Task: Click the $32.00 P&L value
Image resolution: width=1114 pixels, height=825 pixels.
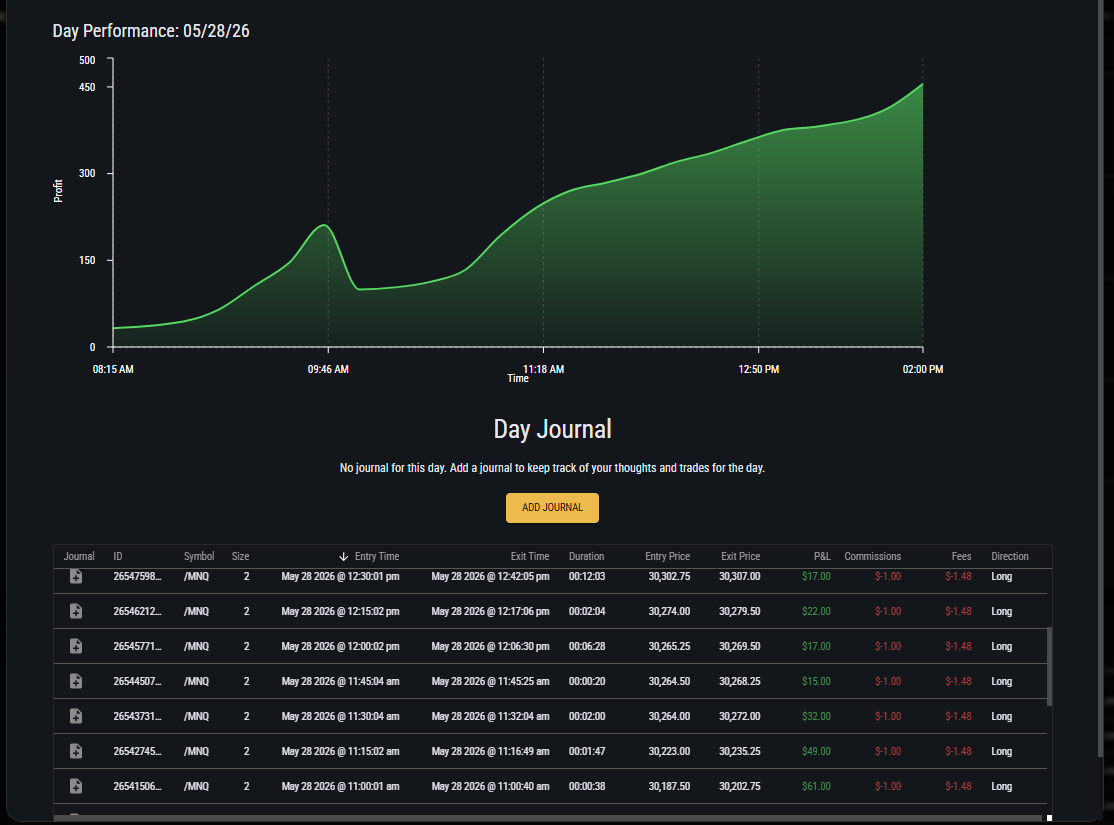Action: (x=816, y=716)
